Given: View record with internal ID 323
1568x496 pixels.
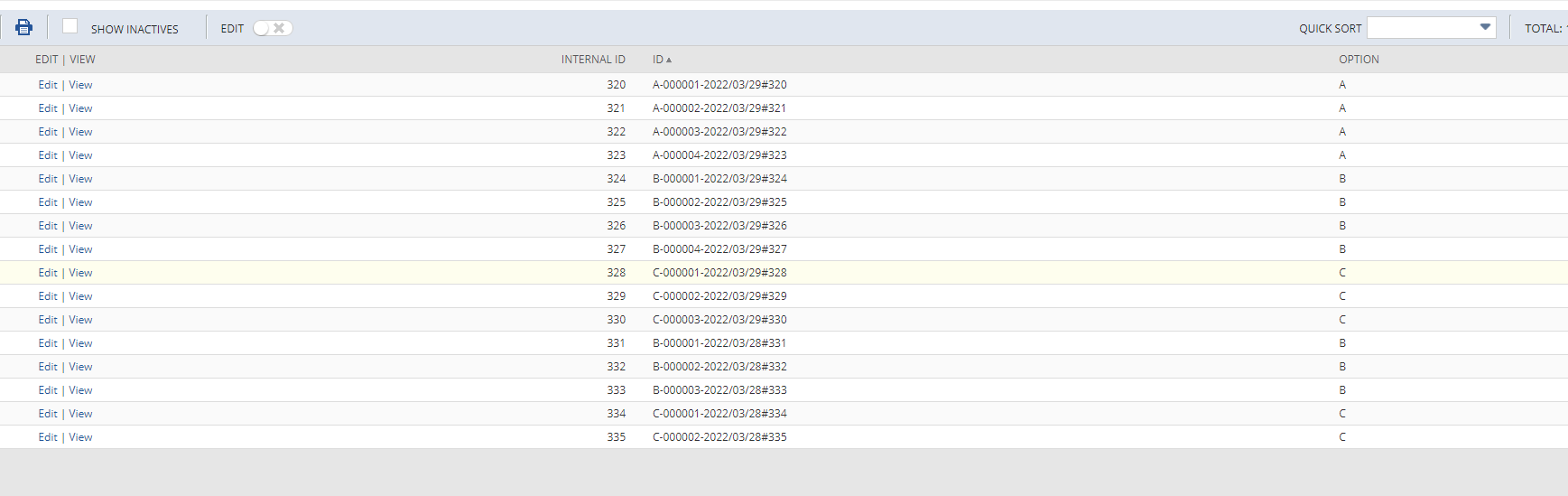Looking at the screenshot, I should pos(80,155).
